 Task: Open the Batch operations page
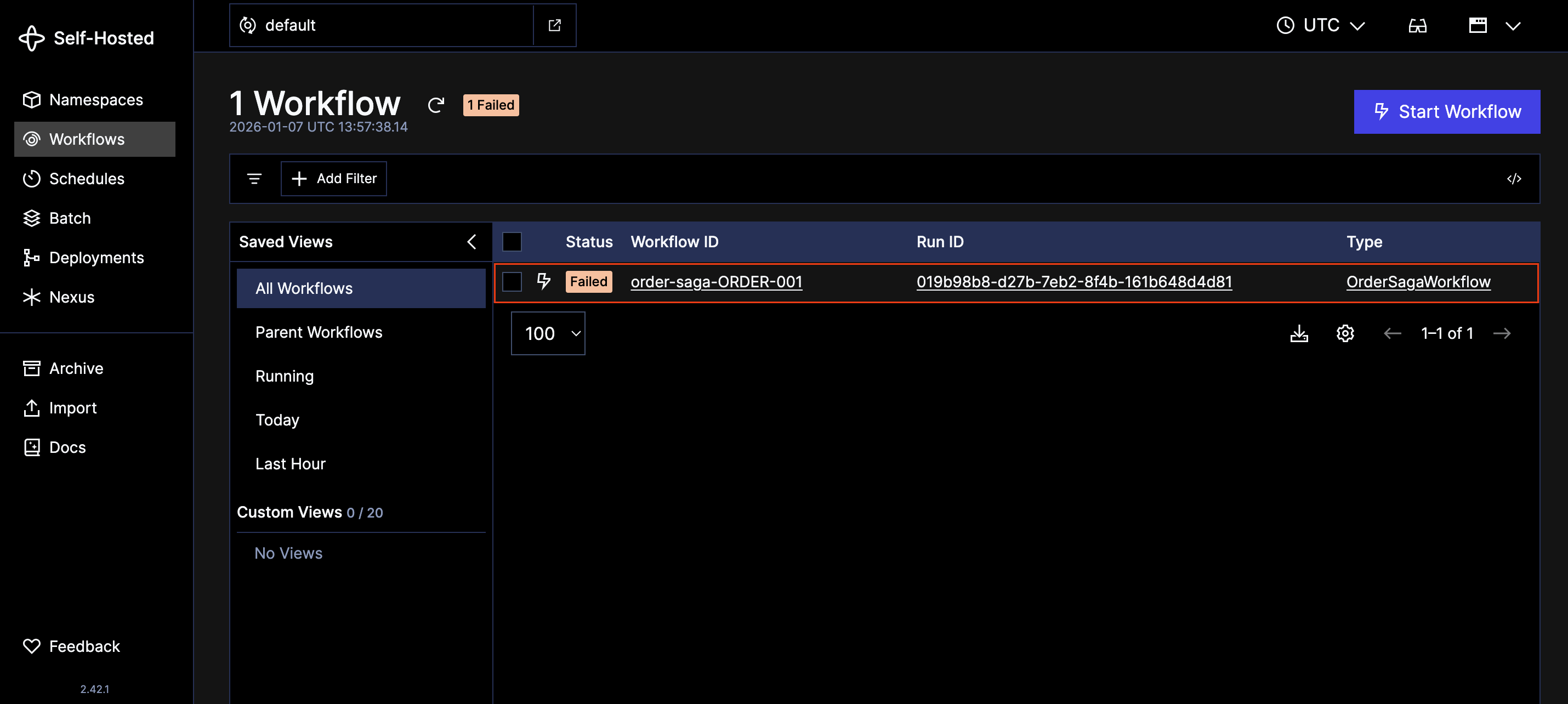70,218
